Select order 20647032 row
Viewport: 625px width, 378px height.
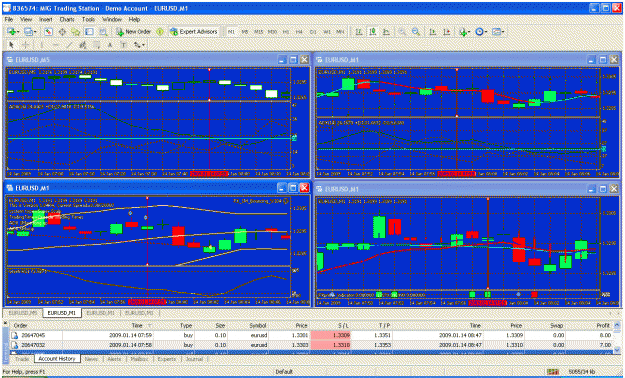(x=312, y=345)
